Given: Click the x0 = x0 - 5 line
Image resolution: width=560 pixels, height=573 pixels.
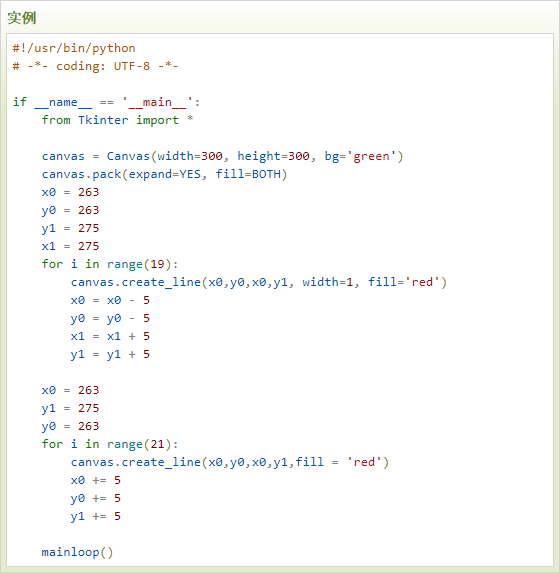Looking at the screenshot, I should (x=110, y=300).
